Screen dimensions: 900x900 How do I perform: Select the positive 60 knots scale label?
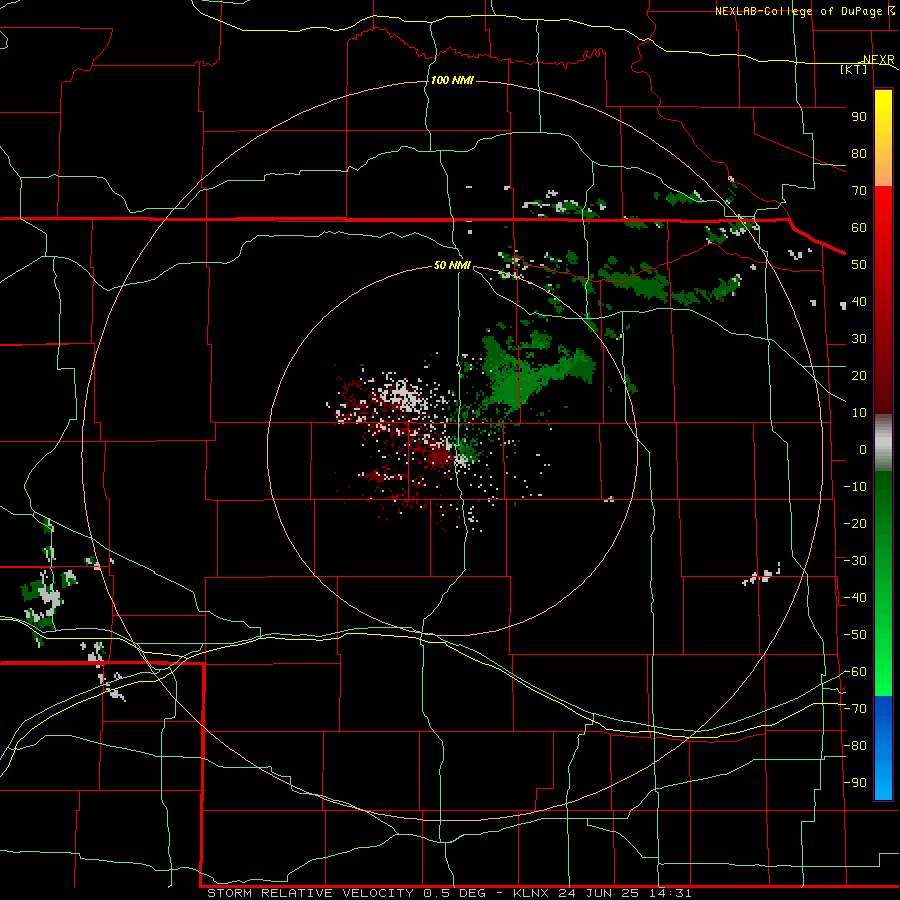click(859, 228)
